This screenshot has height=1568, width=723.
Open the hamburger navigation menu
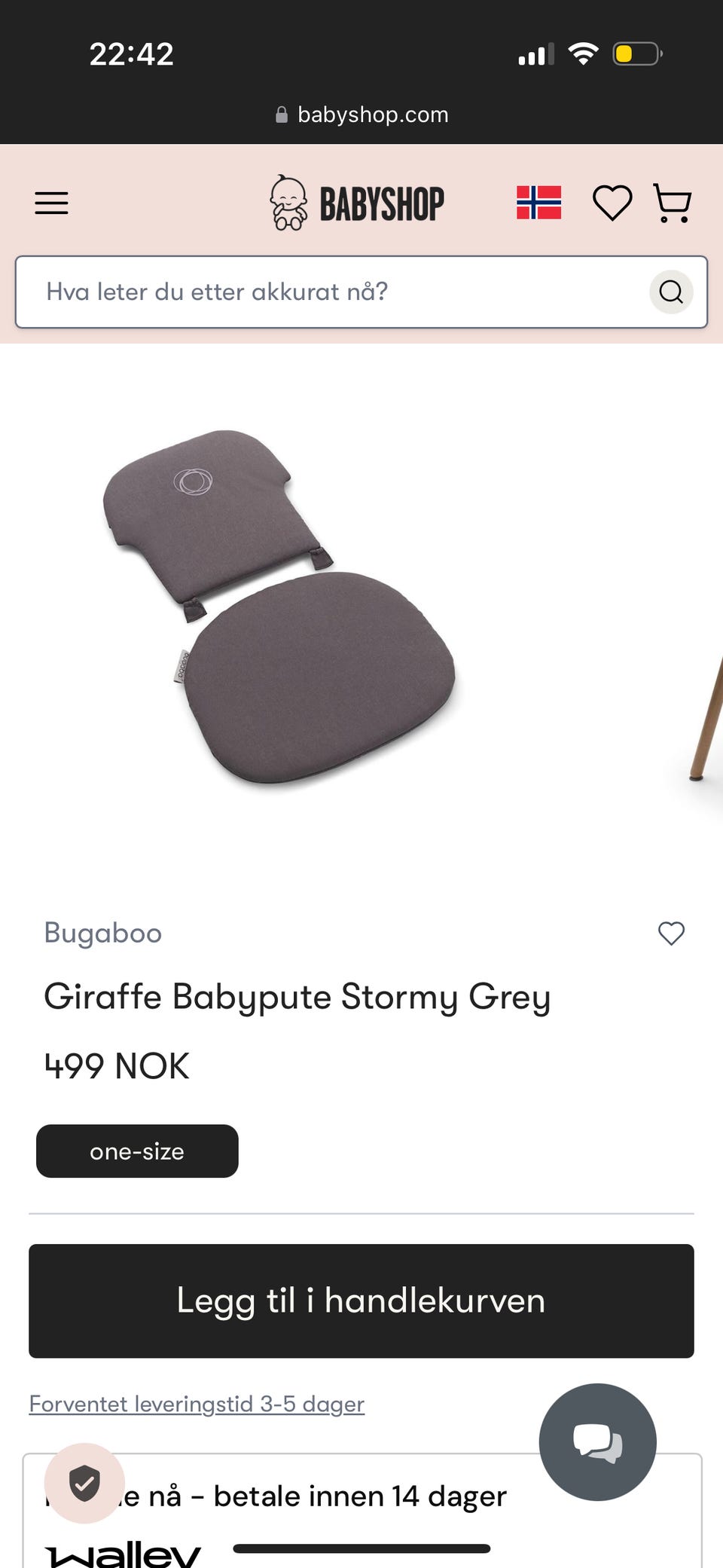click(x=51, y=203)
